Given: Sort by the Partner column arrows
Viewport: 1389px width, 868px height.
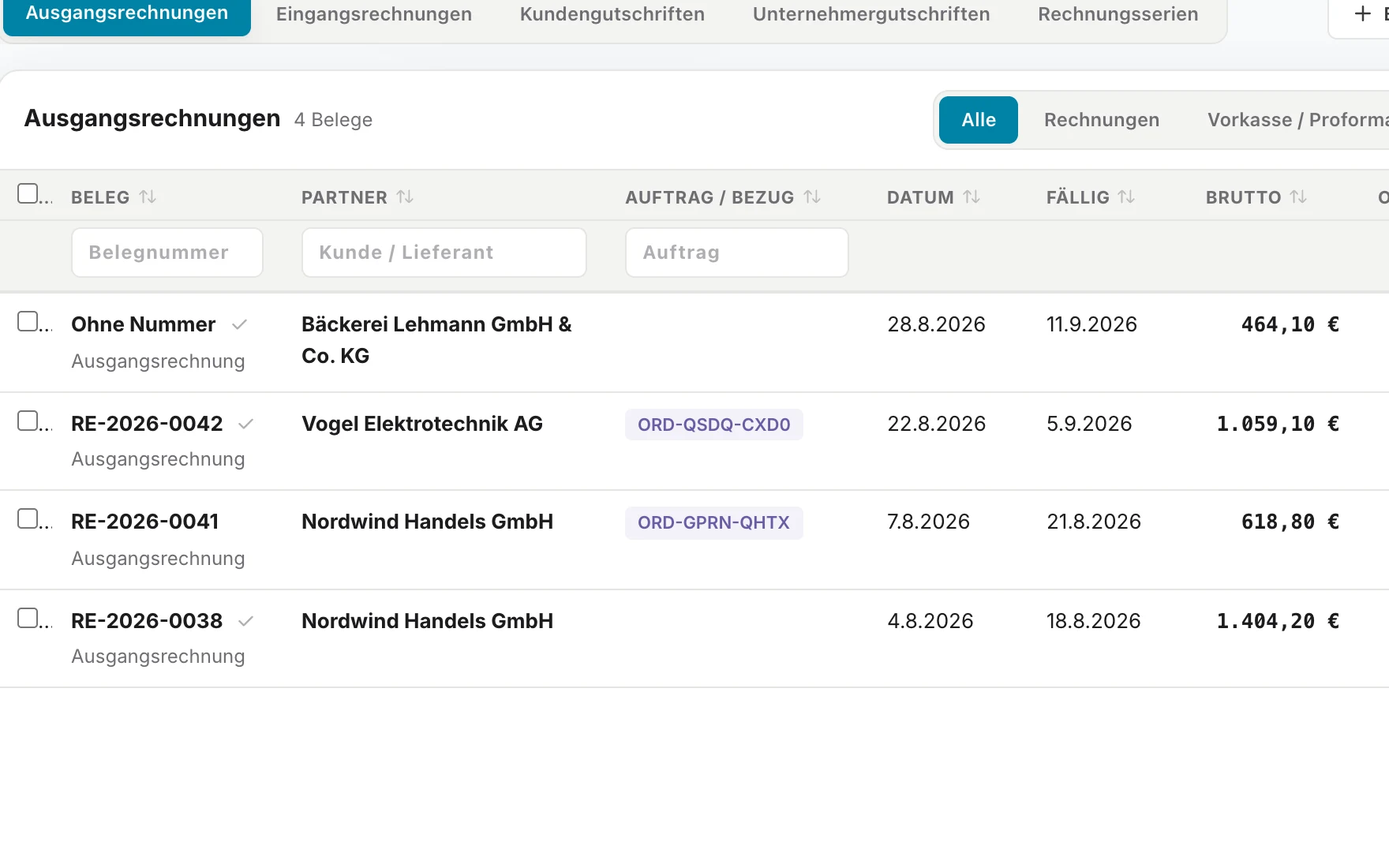Looking at the screenshot, I should pyautogui.click(x=405, y=197).
